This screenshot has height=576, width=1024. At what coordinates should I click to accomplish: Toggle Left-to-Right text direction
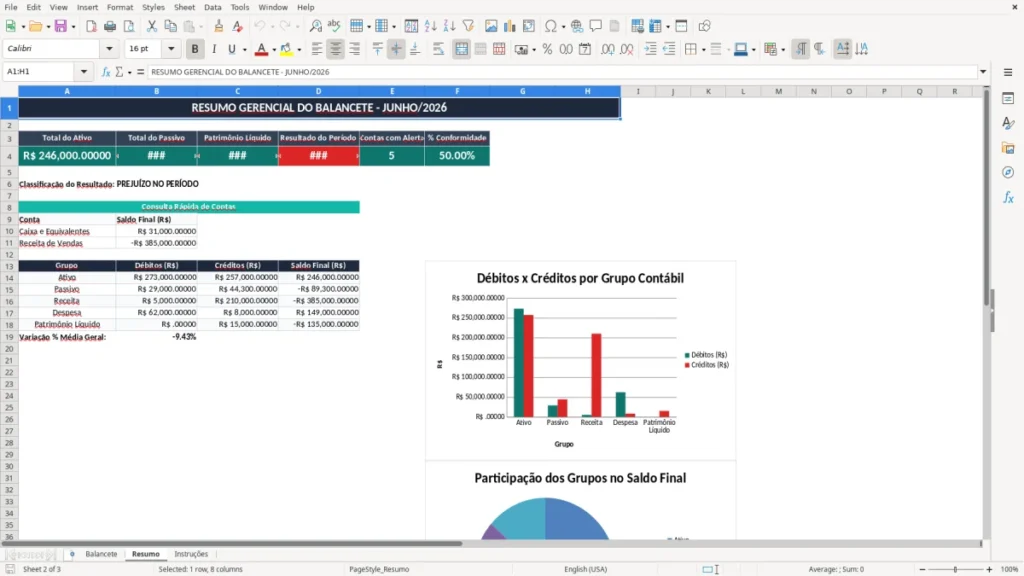pyautogui.click(x=801, y=49)
